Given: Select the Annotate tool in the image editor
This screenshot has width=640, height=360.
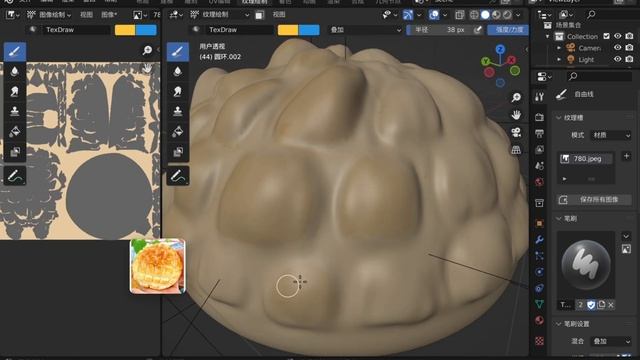Looking at the screenshot, I should (x=15, y=176).
